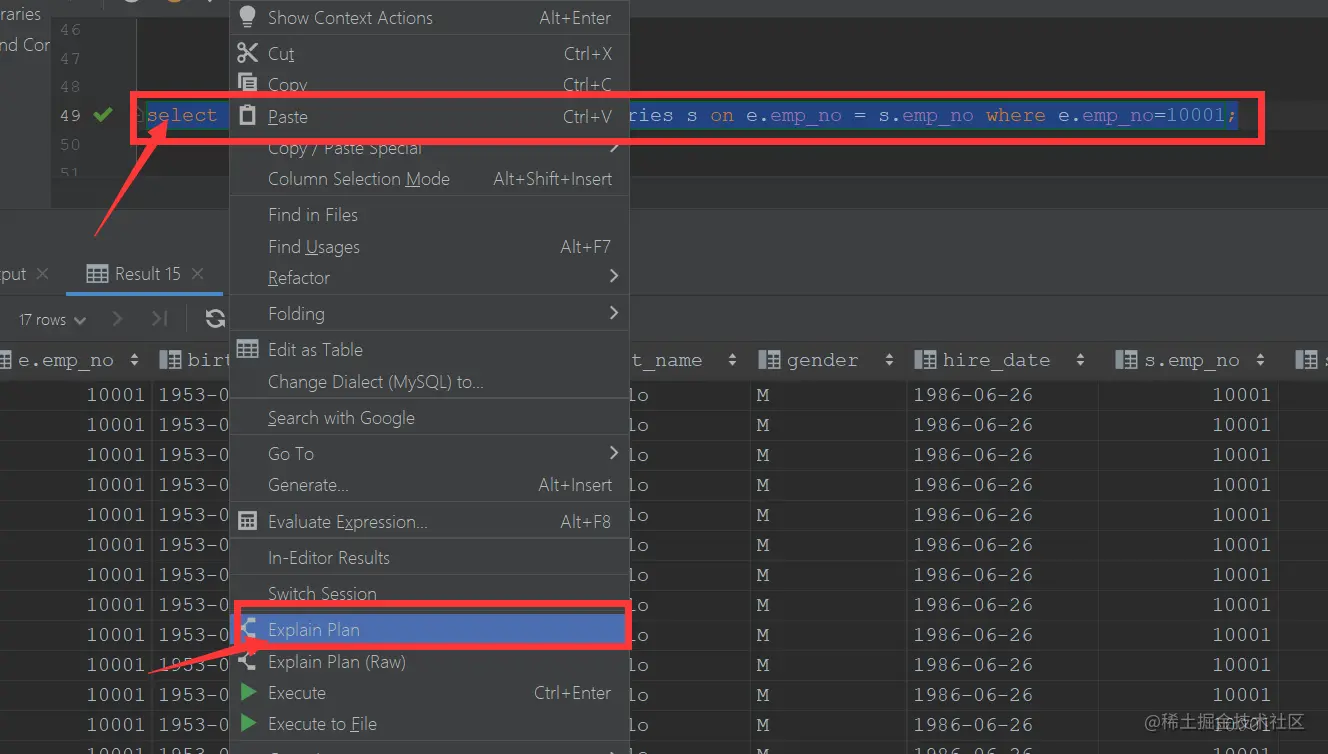Viewport: 1328px width, 754px height.
Task: Click line number 47 in the gutter
Action: (69, 58)
